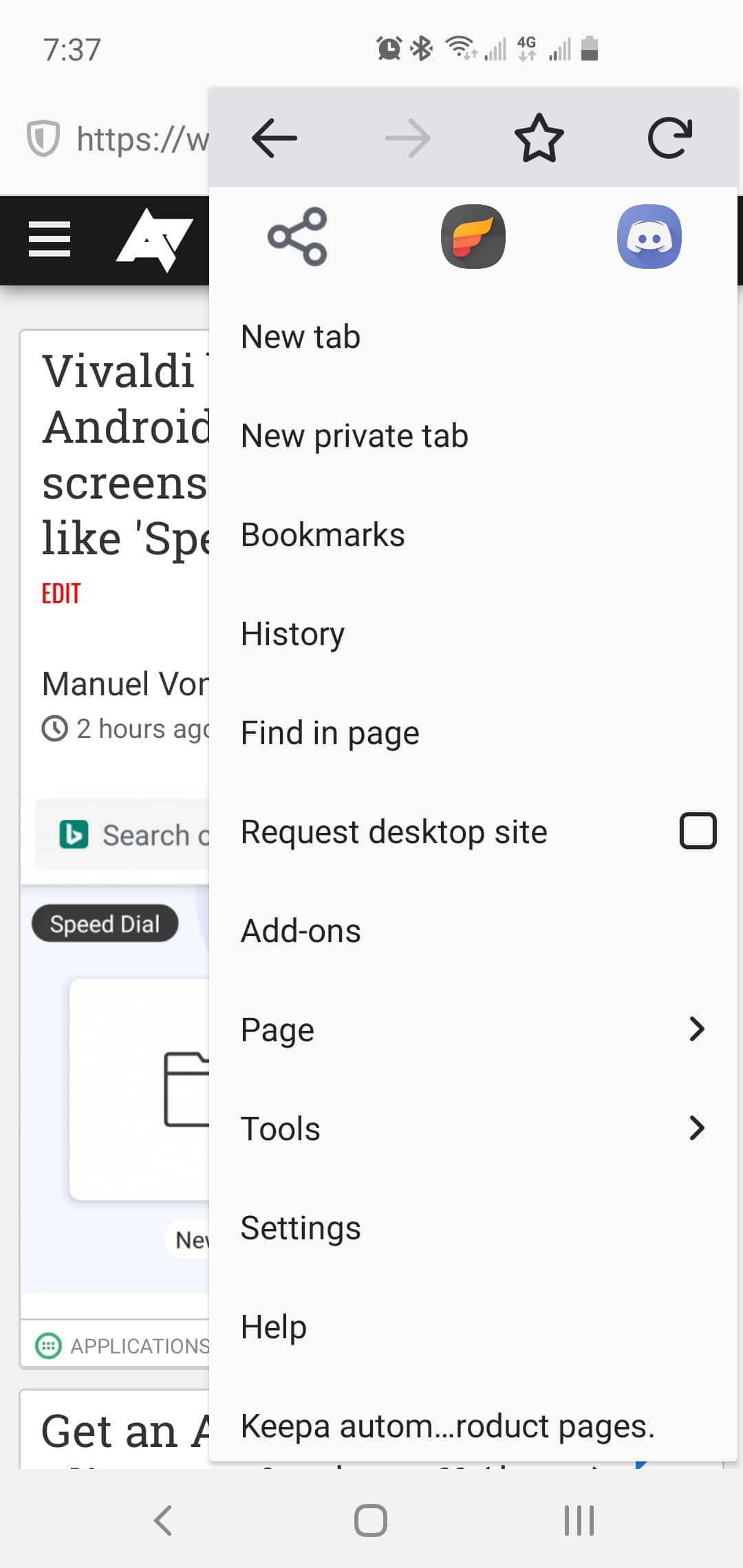Screen dimensions: 743x1568
Task: Tap the Android home navigation button
Action: pyautogui.click(x=371, y=1520)
